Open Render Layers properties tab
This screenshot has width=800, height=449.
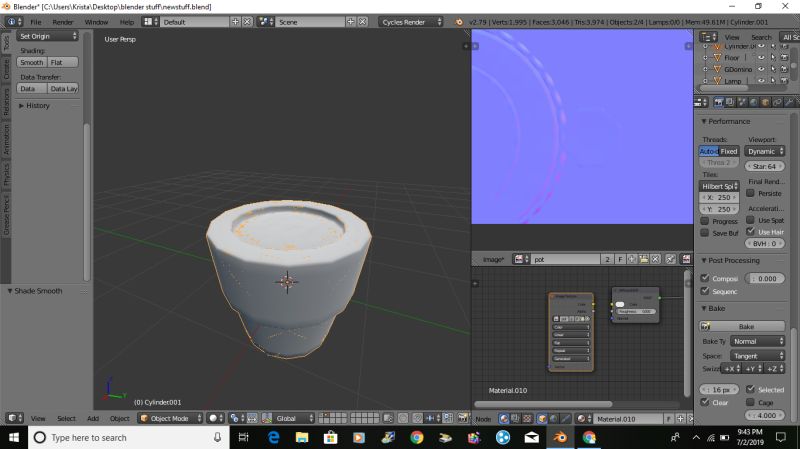tap(730, 102)
